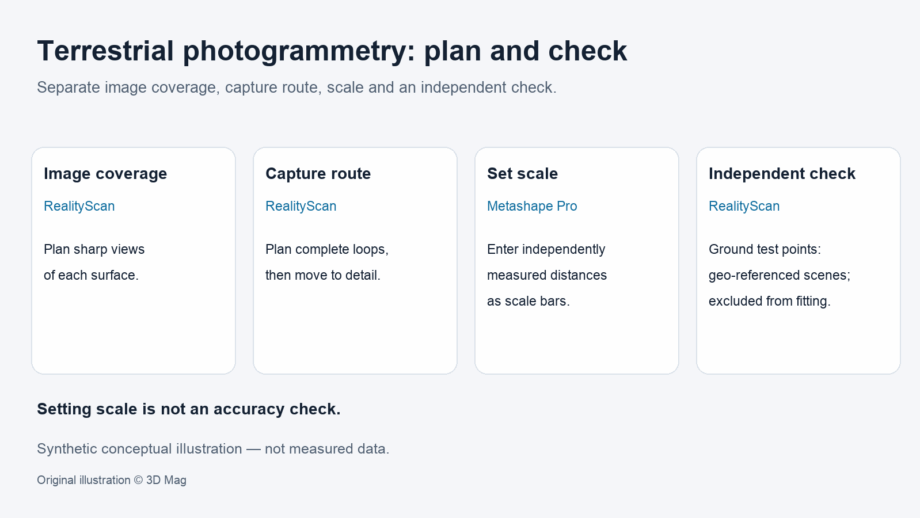This screenshot has height=518, width=920.
Task: Click 'geo-referenced scenes;' text line
Action: 779,275
